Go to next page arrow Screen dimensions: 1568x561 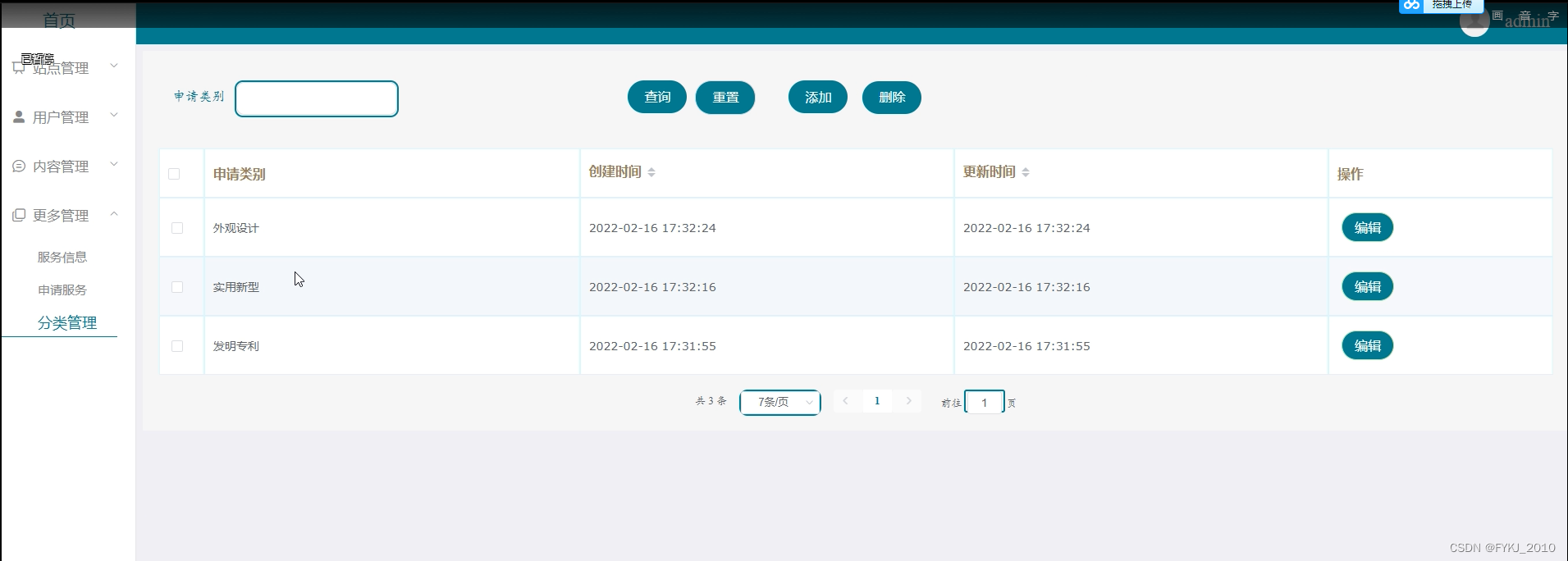coord(908,401)
